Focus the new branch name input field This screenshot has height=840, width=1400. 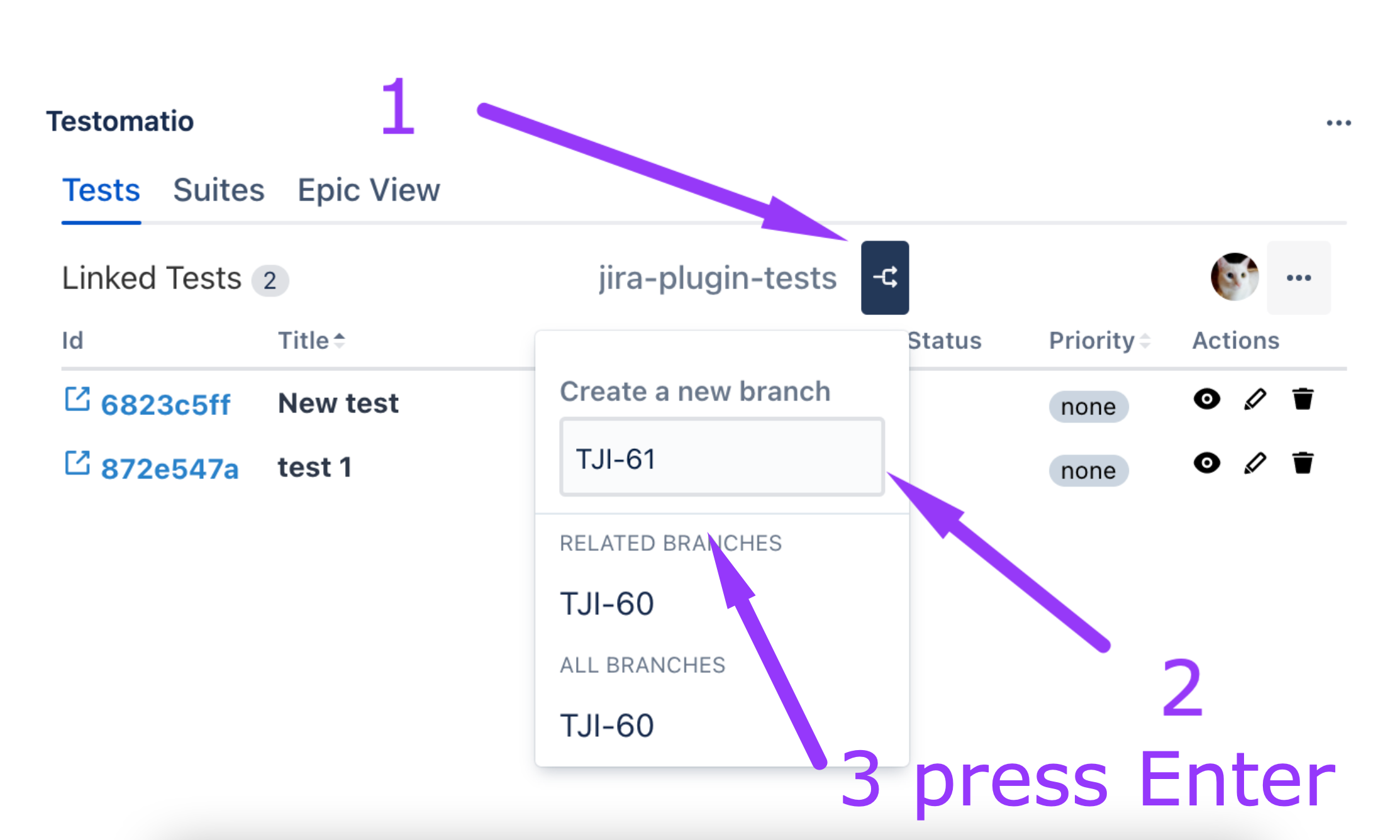721,458
